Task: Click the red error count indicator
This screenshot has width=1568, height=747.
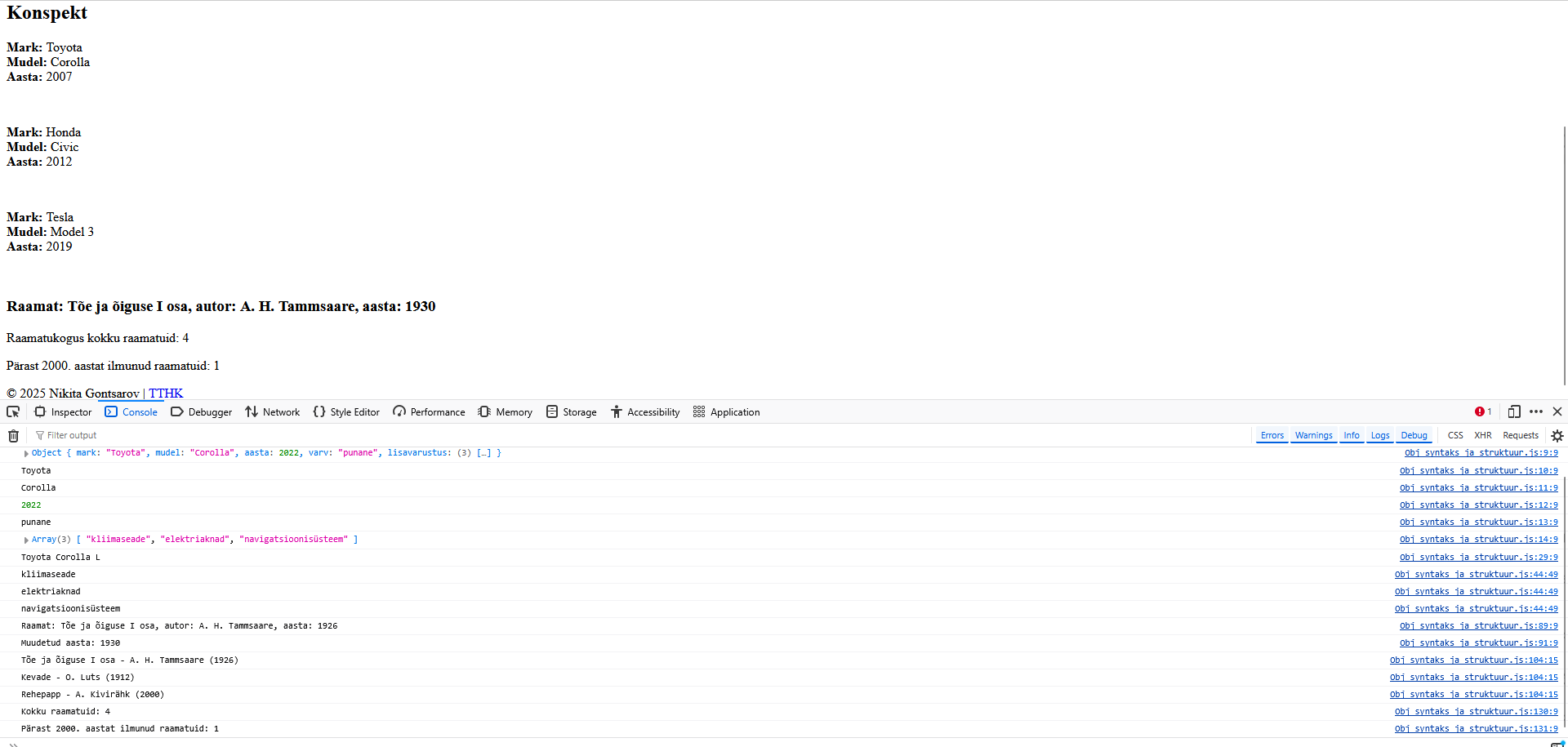Action: 1483,412
